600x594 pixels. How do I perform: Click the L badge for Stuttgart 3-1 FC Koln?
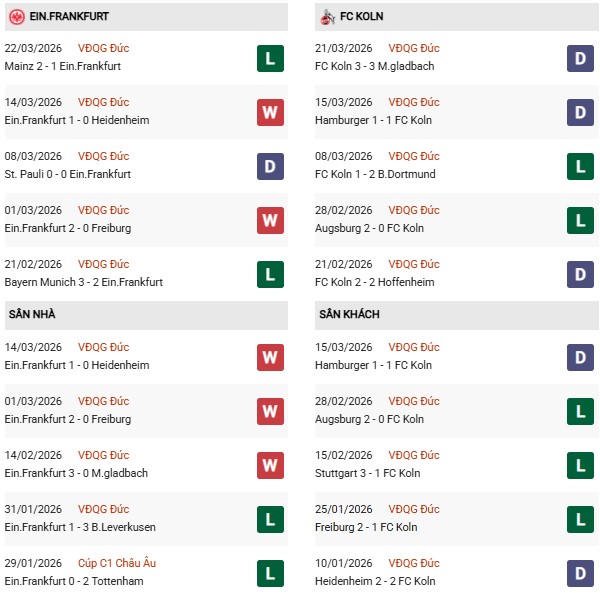click(580, 464)
